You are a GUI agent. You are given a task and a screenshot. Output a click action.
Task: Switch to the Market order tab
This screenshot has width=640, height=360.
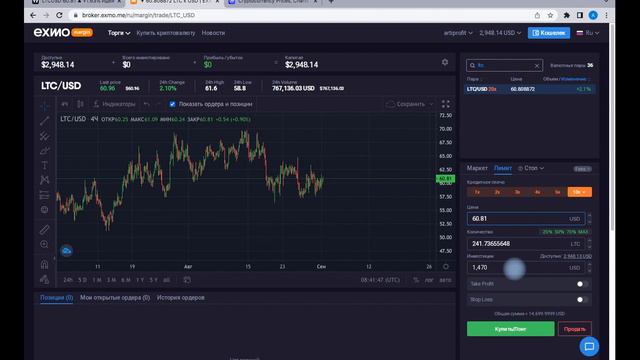(x=477, y=168)
